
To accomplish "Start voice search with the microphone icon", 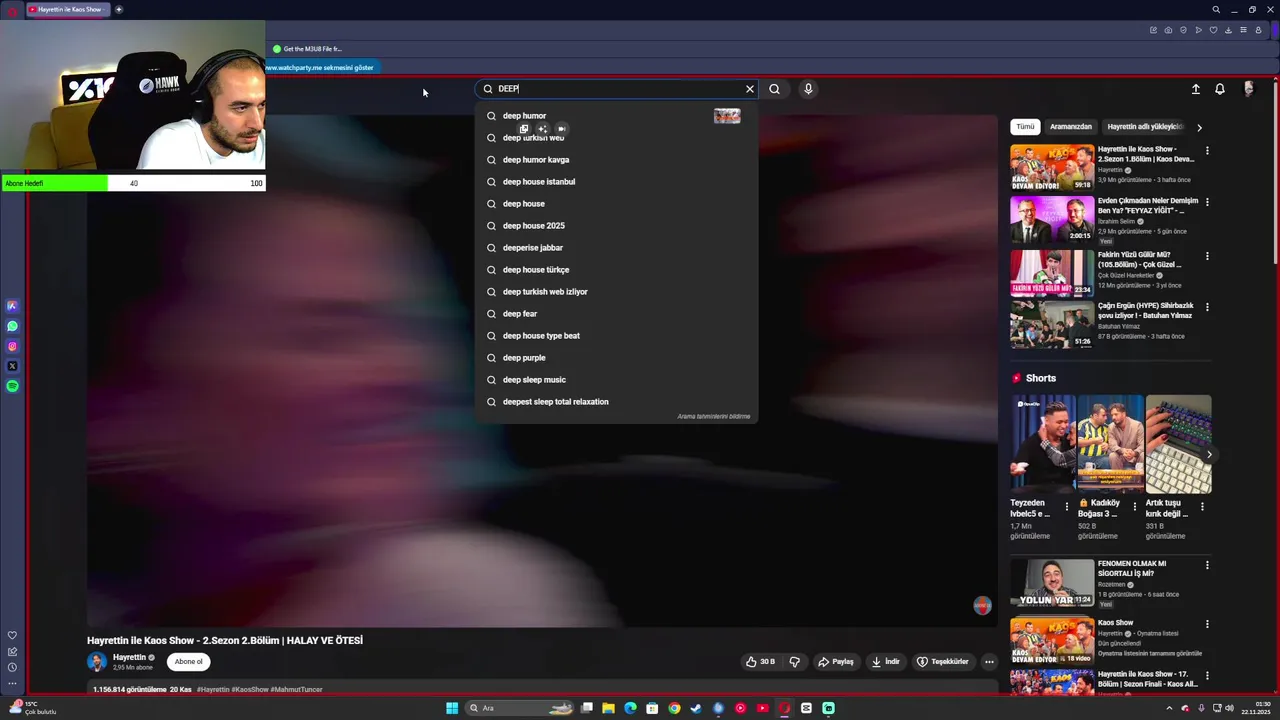I will click(808, 89).
